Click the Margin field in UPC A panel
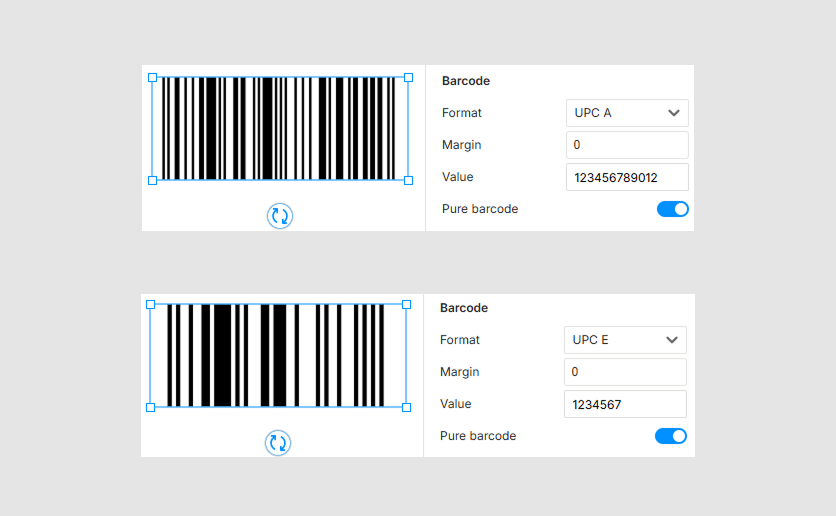 [x=627, y=145]
